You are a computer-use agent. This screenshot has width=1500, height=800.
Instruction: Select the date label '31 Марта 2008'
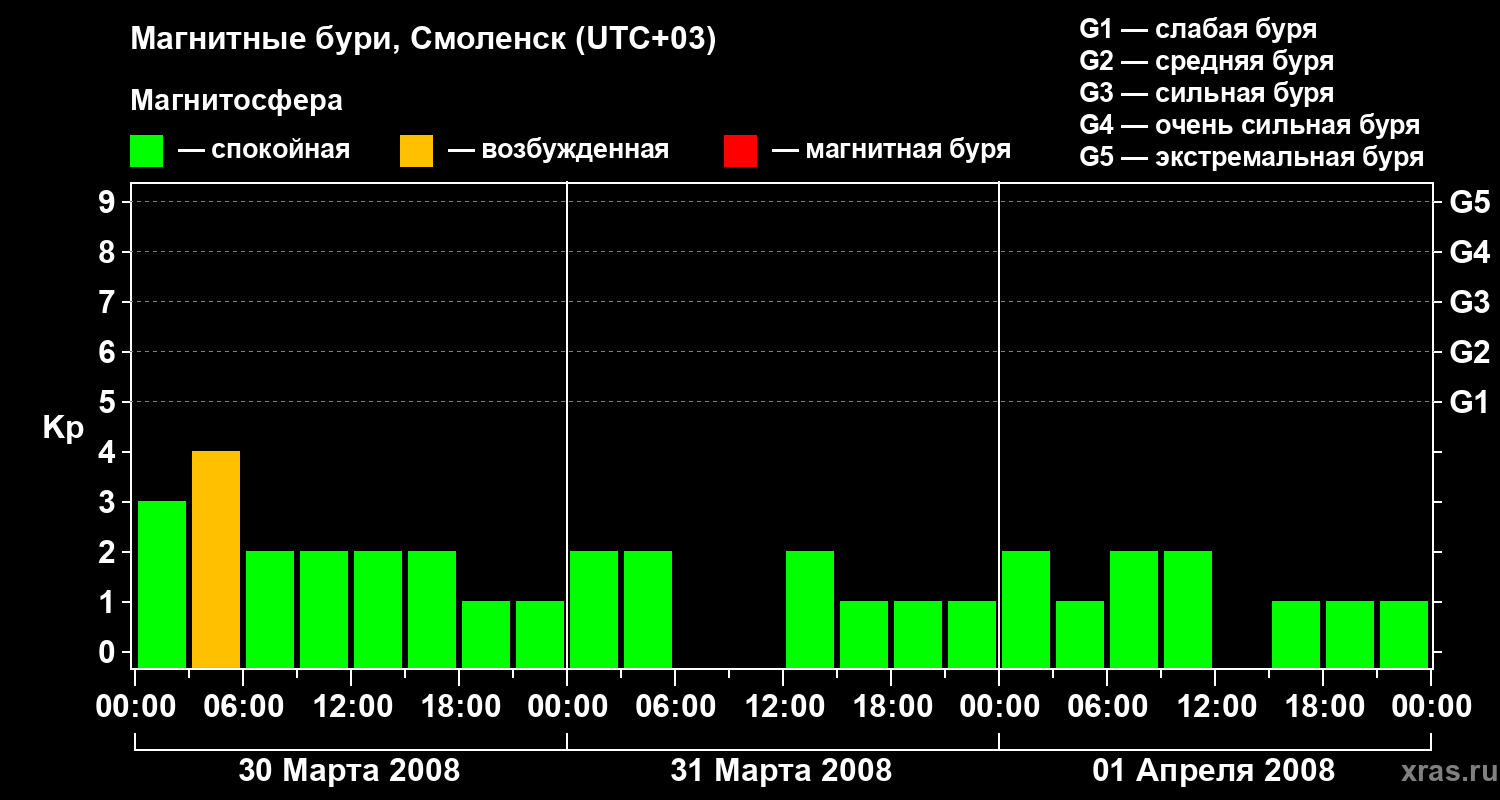click(x=781, y=771)
